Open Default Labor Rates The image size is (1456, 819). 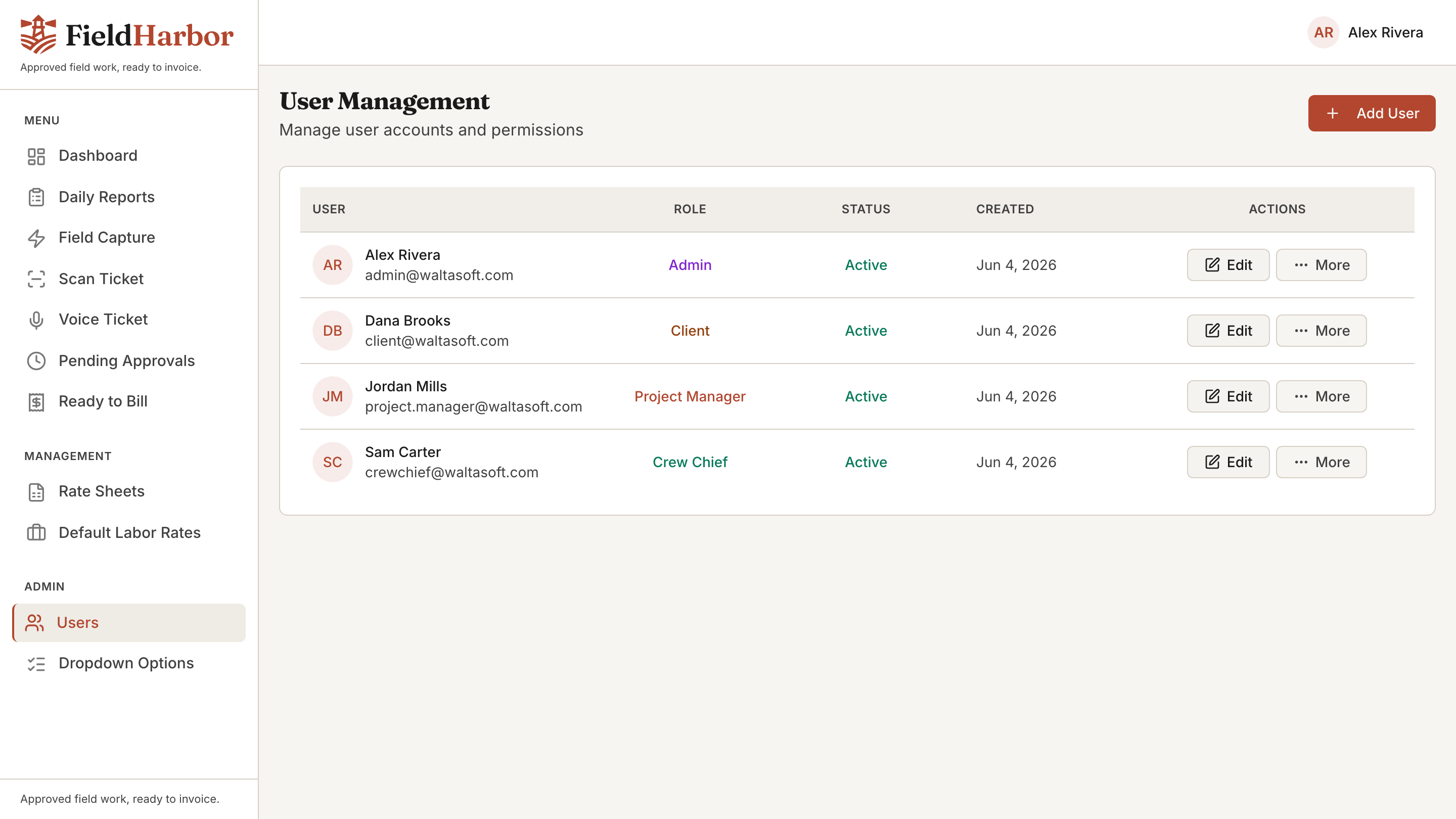pyautogui.click(x=129, y=533)
